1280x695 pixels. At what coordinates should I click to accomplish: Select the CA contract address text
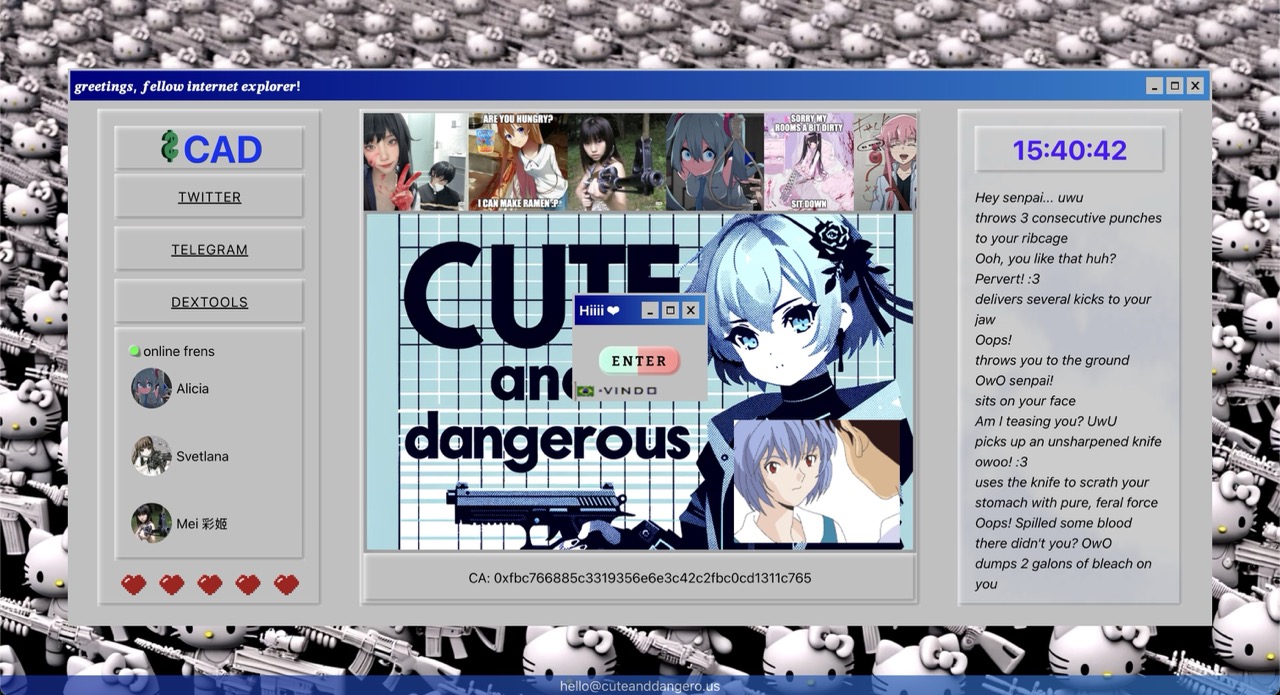(640, 578)
